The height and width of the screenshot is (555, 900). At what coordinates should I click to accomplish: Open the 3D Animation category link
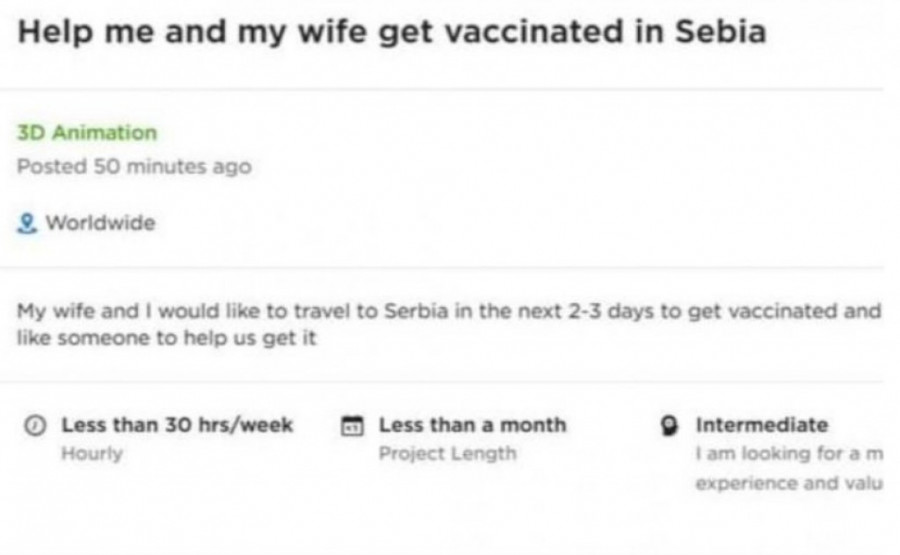[87, 133]
